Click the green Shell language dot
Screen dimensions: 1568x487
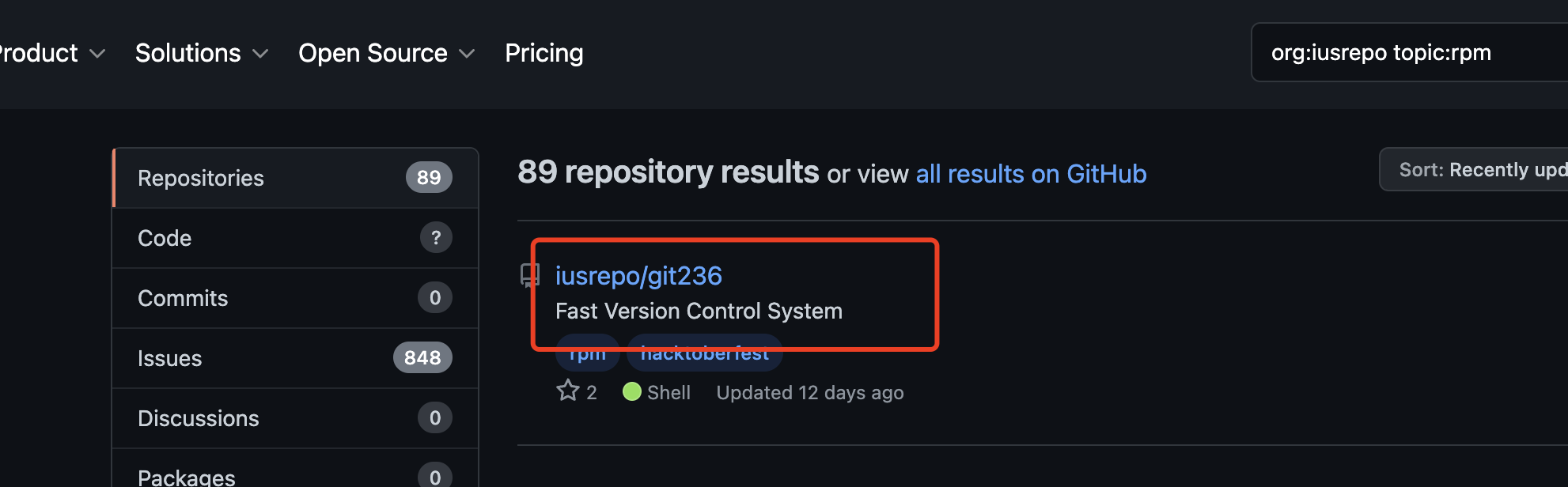(631, 391)
